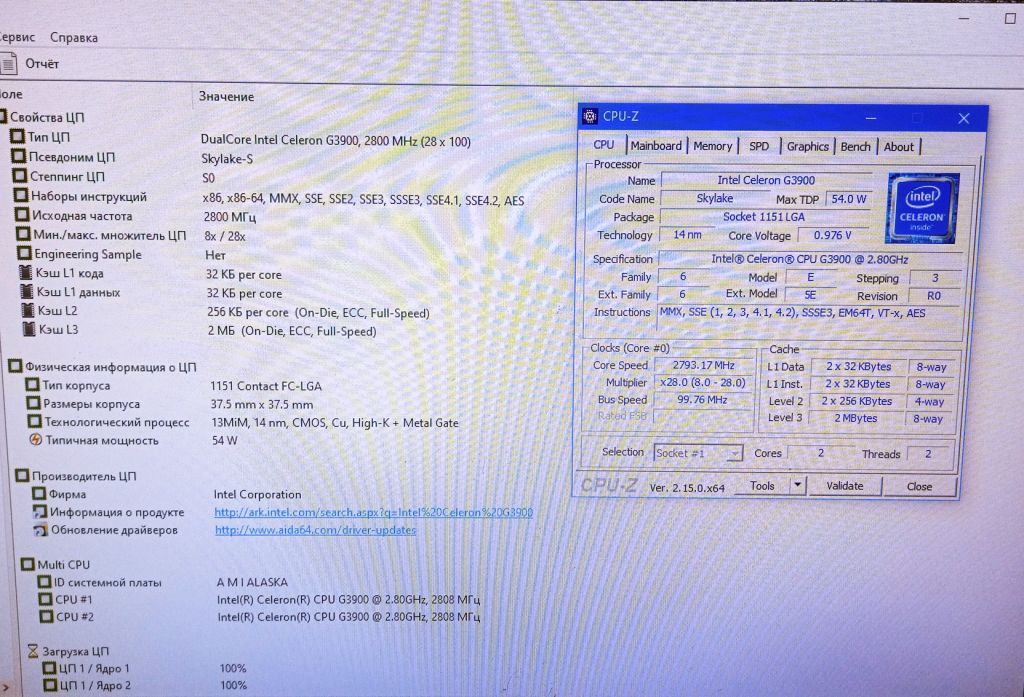Open the Сервис menu in AIDA64
This screenshot has width=1024, height=697.
[17, 37]
